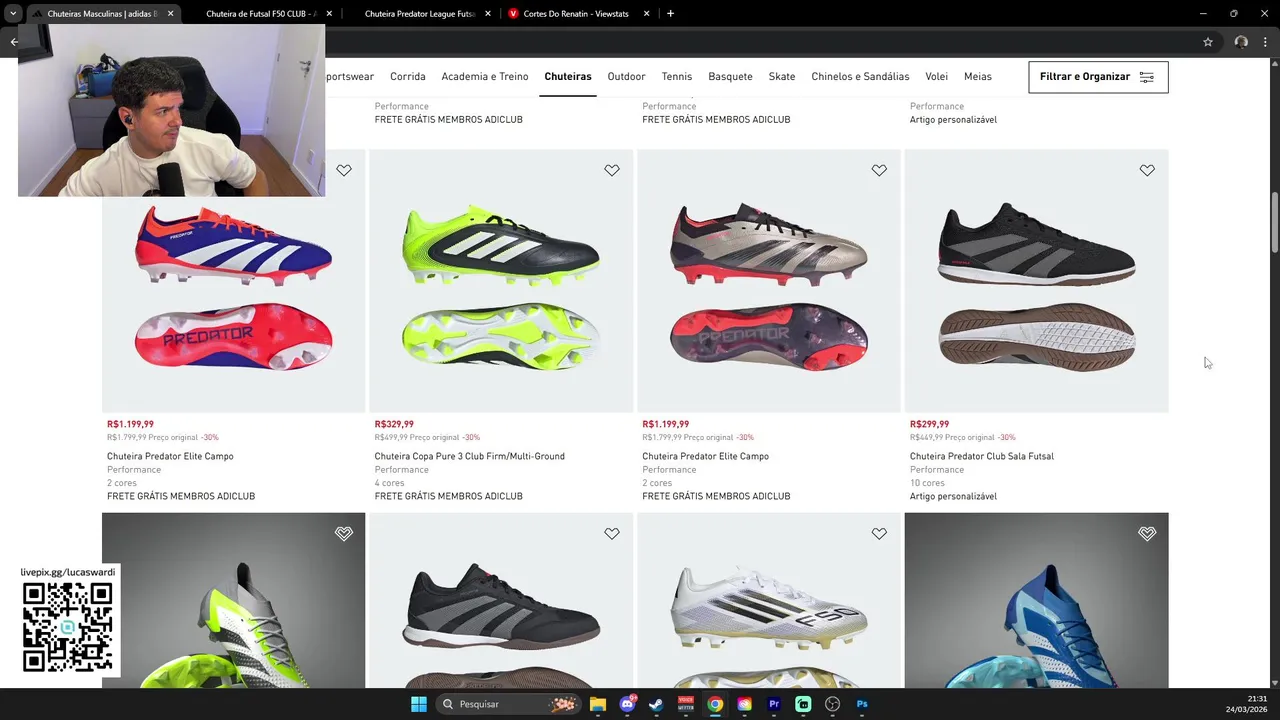Open Chuteira Copa Pure 3 Club Firm/Multi-Ground link
The image size is (1280, 720).
(470, 456)
